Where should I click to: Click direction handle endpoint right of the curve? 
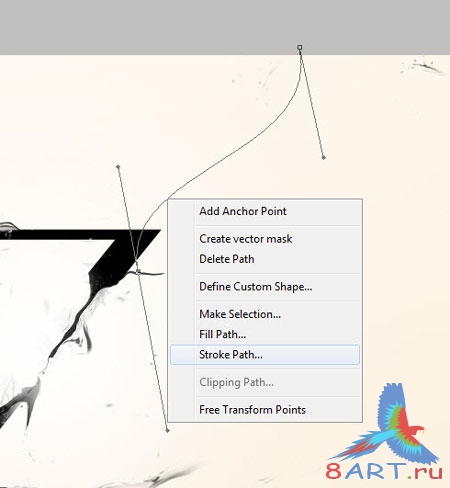point(323,157)
